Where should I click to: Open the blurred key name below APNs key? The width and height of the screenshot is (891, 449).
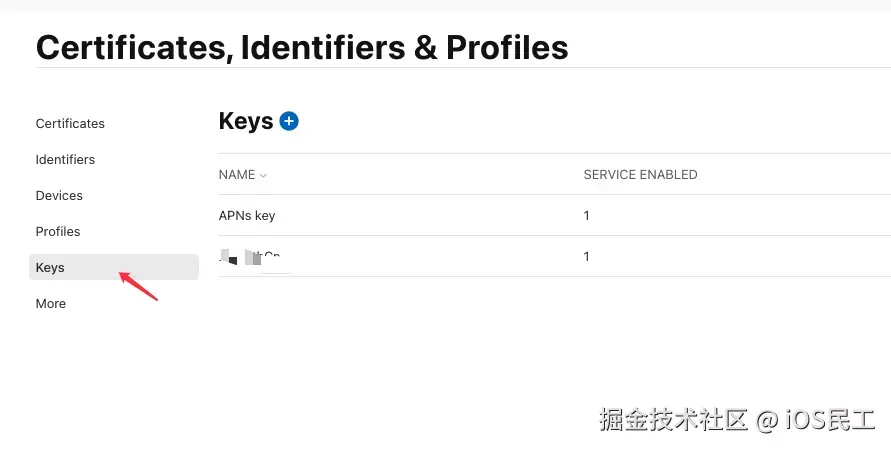[254, 257]
